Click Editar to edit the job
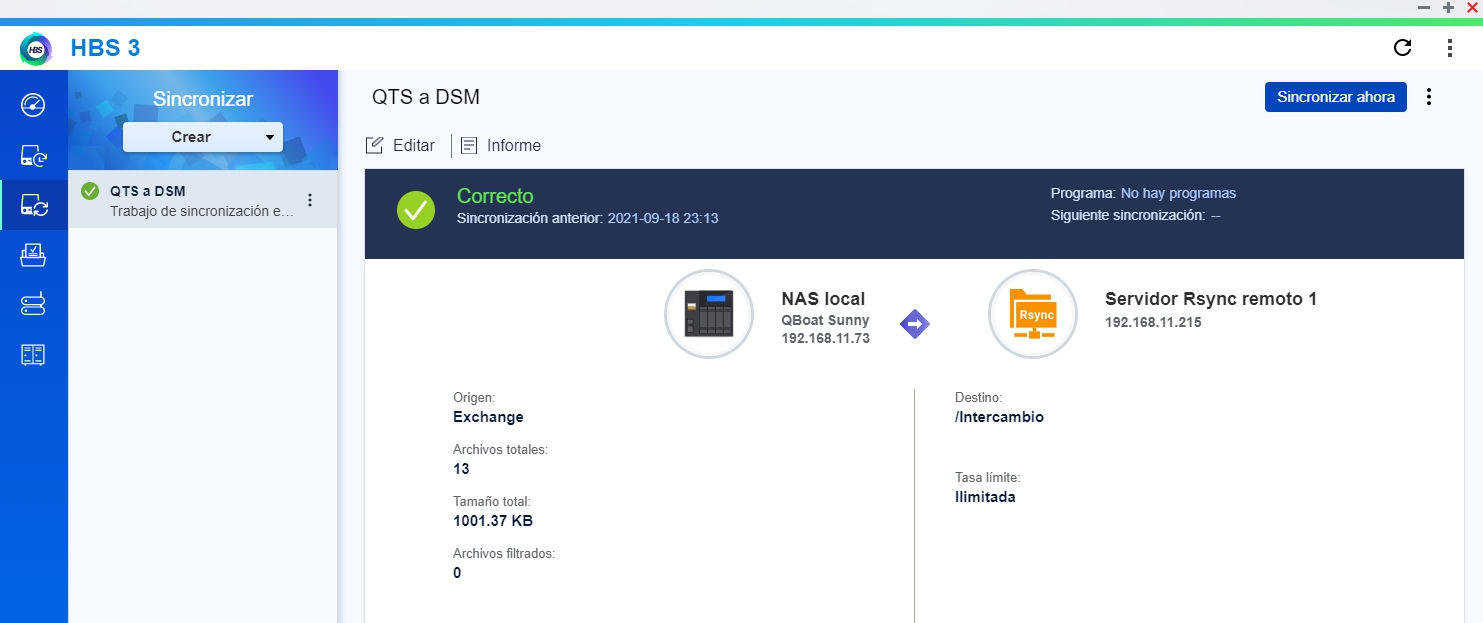Image resolution: width=1483 pixels, height=623 pixels. (x=401, y=146)
